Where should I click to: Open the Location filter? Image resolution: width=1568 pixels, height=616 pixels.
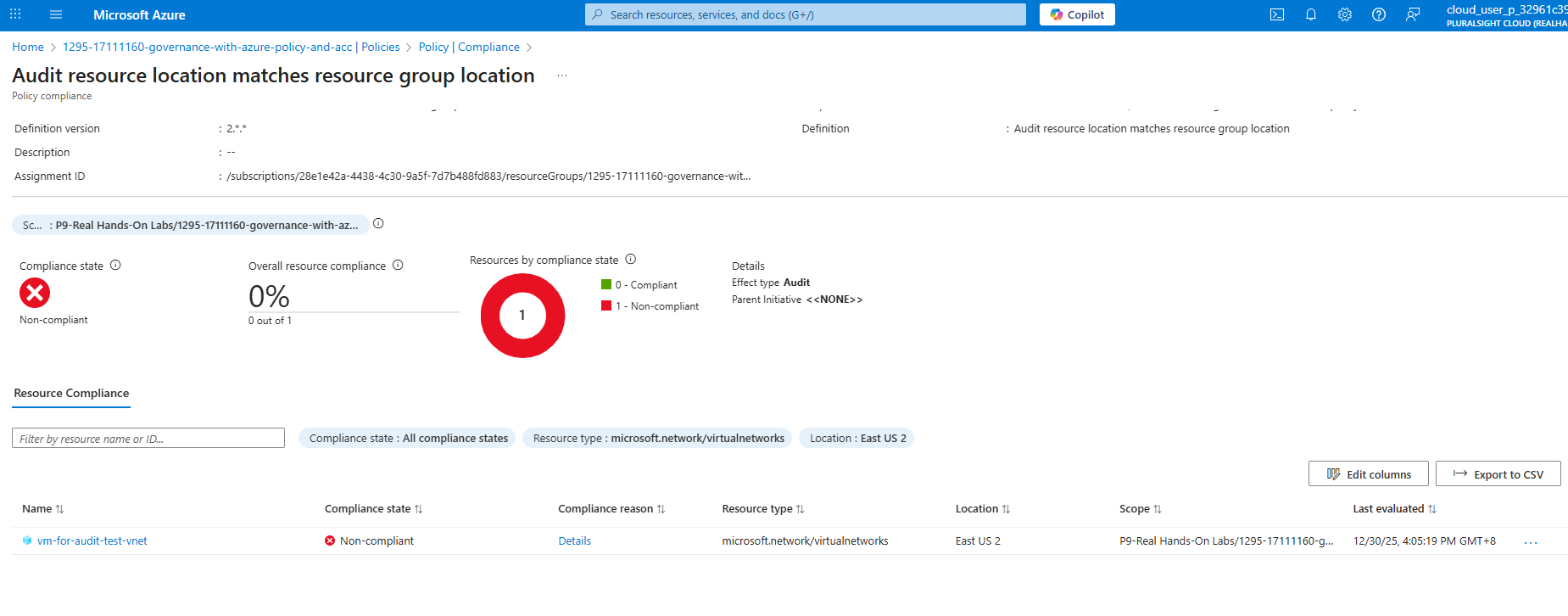[x=857, y=438]
